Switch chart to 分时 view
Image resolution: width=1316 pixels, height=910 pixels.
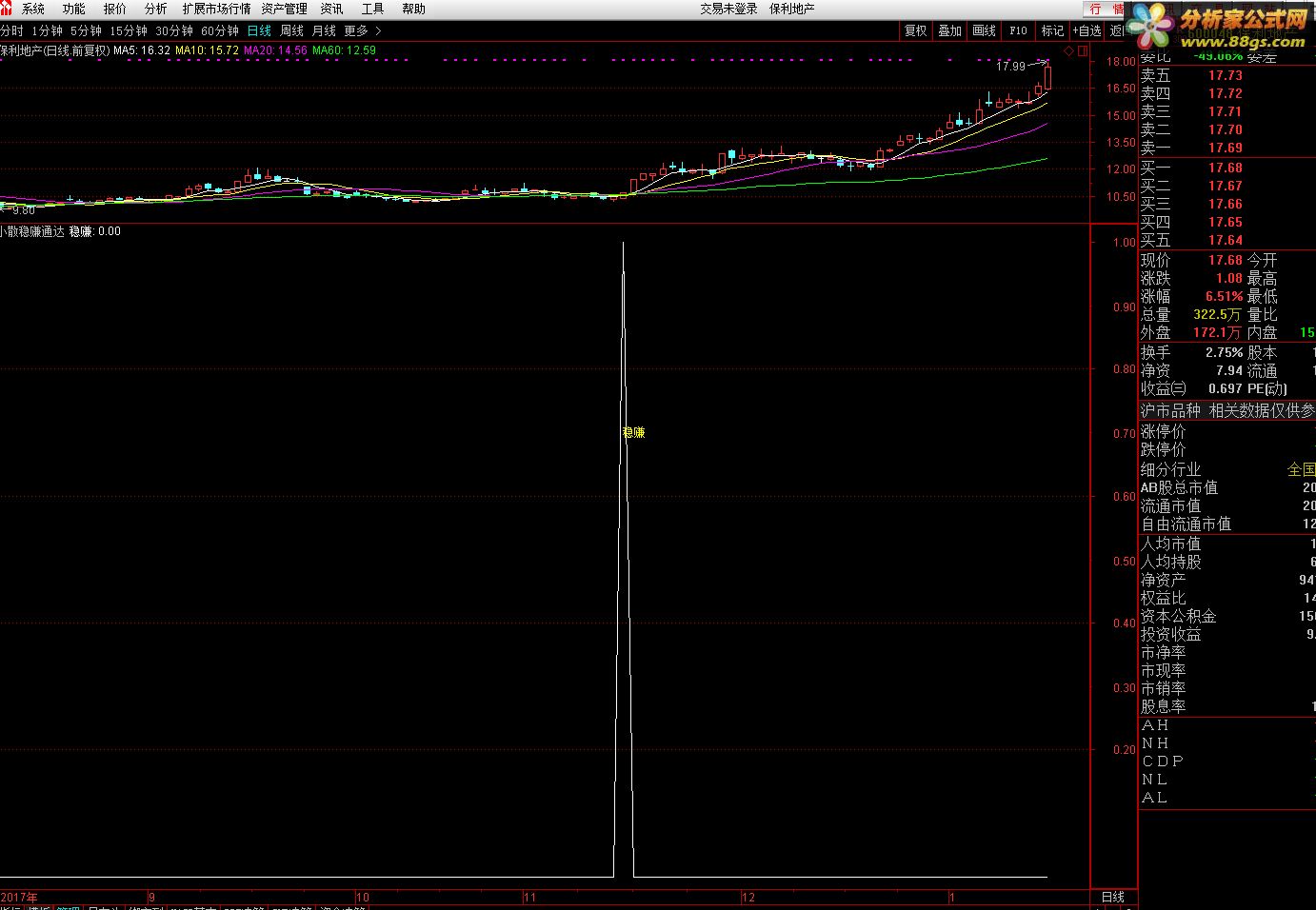pos(11,30)
